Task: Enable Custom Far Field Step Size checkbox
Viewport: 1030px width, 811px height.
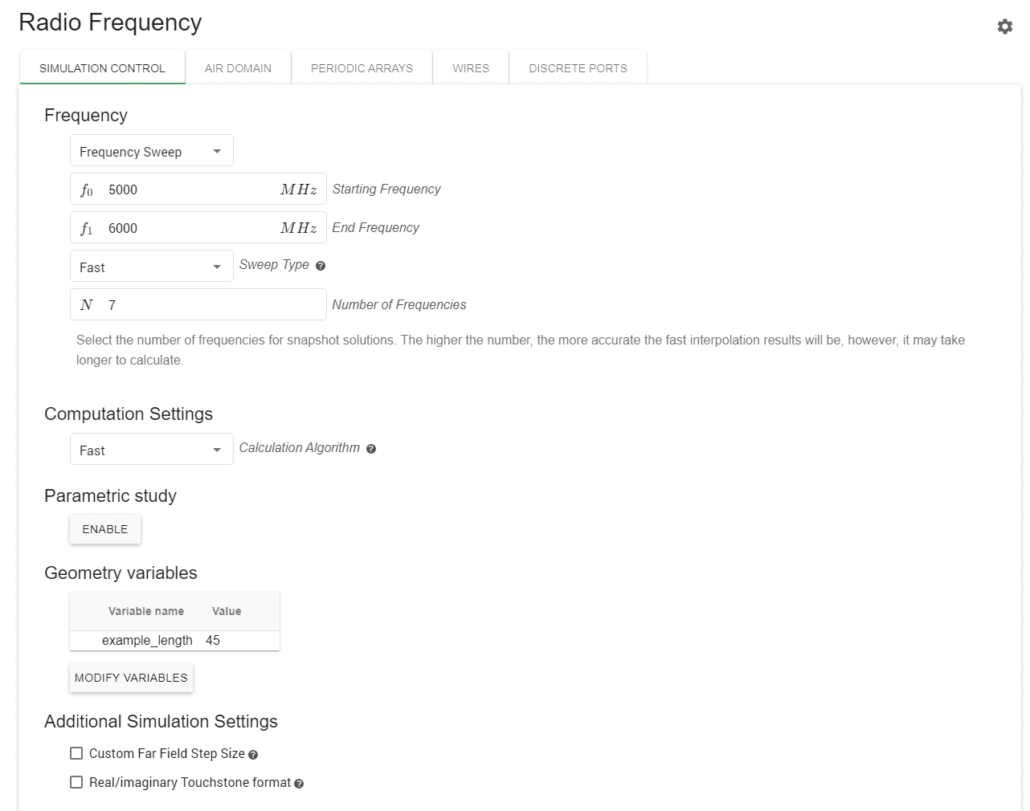Action: coord(76,753)
